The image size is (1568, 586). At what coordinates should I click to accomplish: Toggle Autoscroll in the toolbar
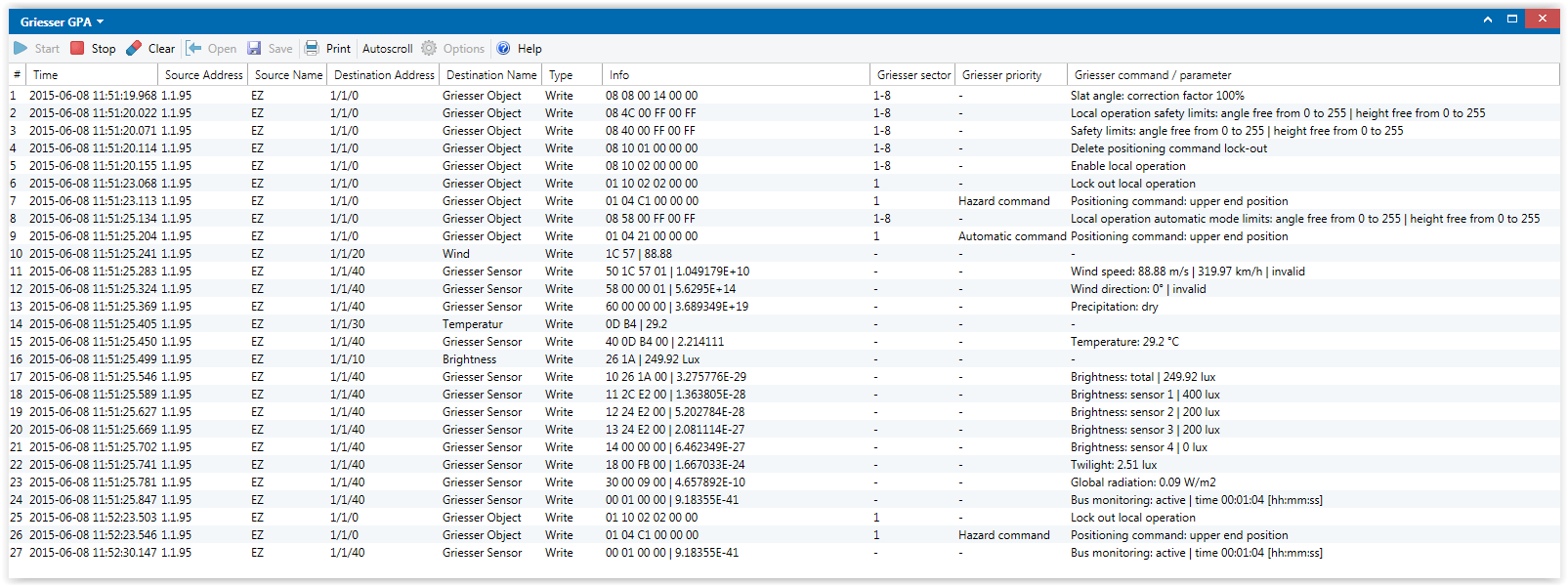[387, 49]
